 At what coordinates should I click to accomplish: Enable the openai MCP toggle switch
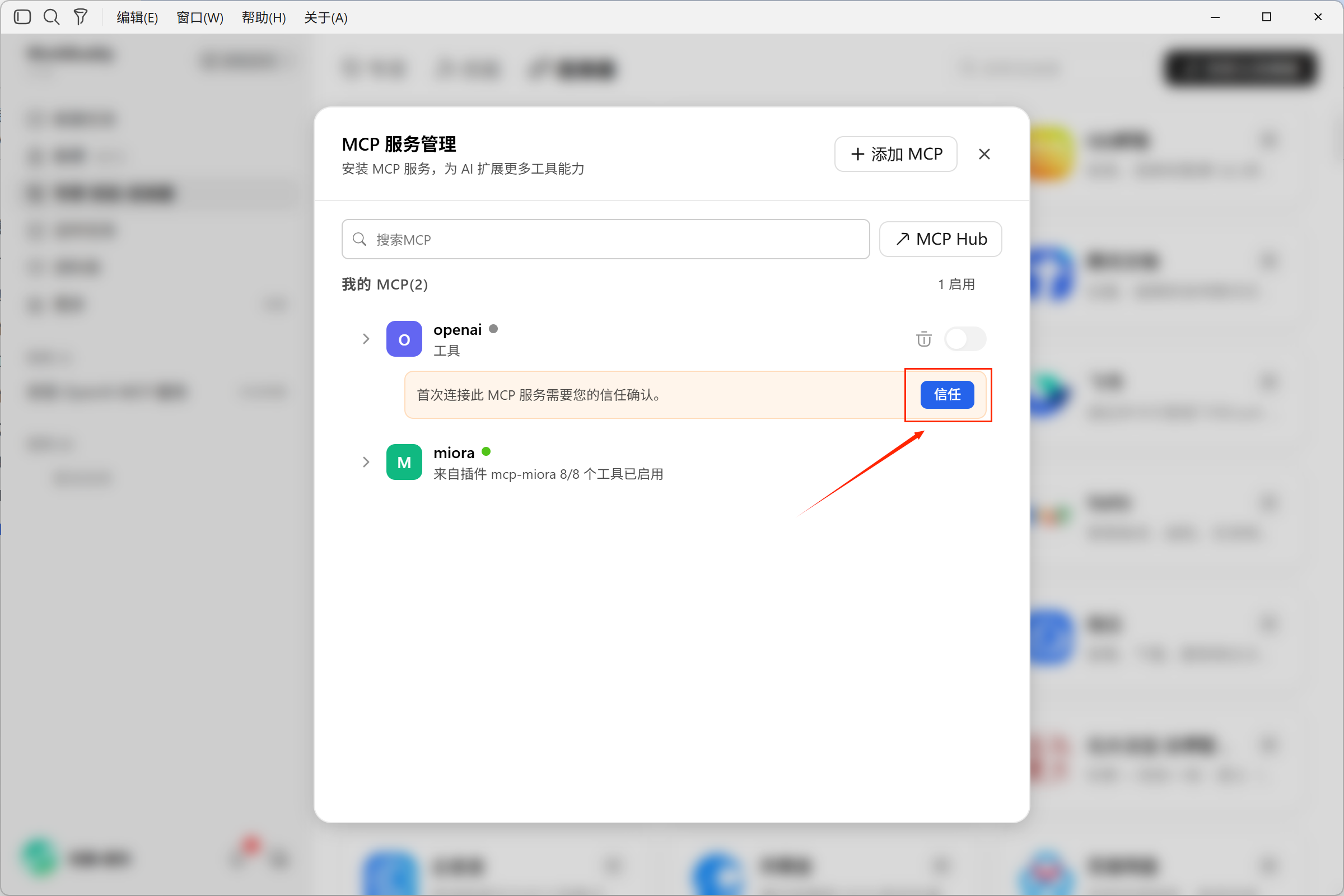(x=965, y=339)
